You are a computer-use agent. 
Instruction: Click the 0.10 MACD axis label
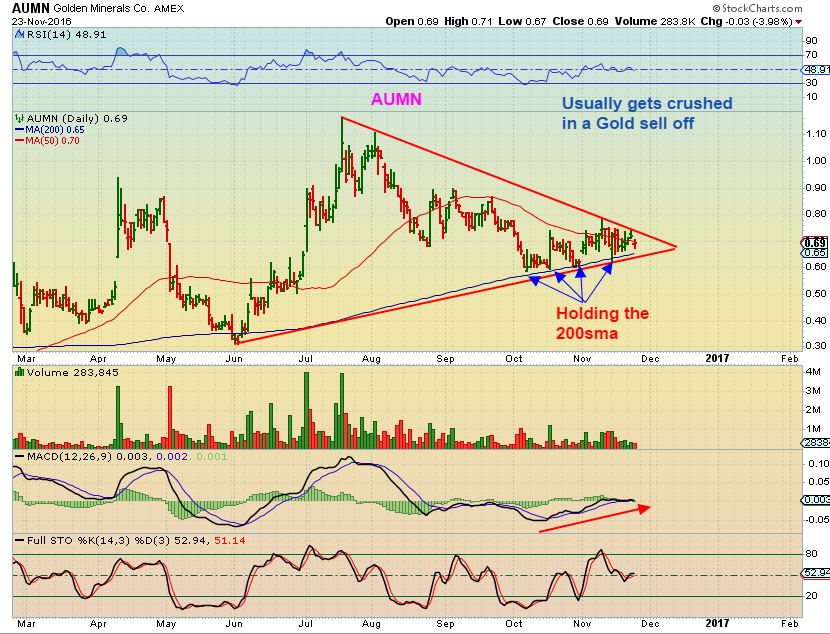tap(818, 464)
